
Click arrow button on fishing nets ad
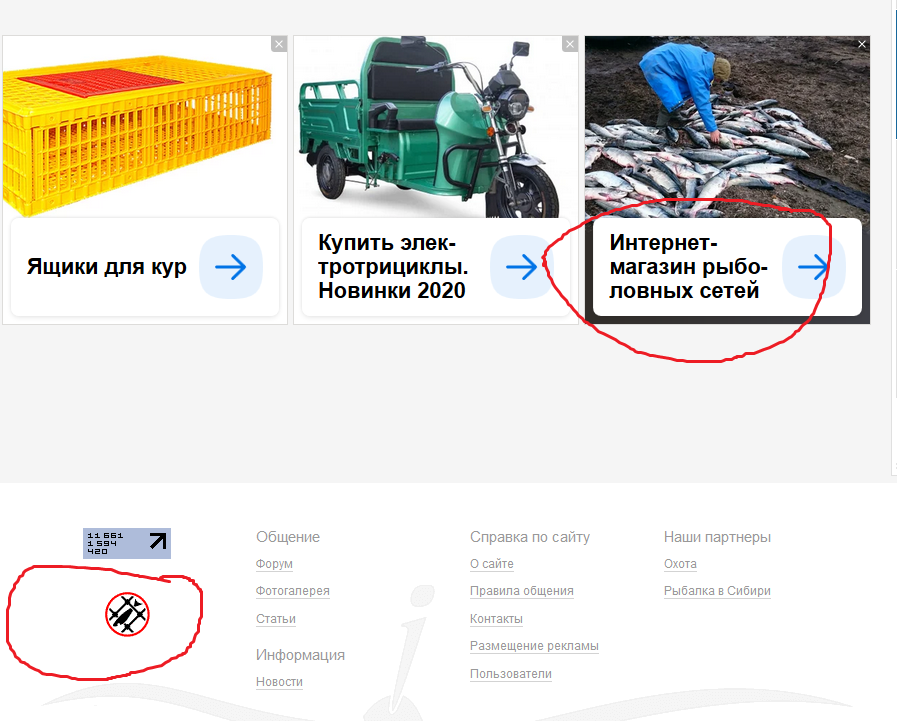(812, 268)
